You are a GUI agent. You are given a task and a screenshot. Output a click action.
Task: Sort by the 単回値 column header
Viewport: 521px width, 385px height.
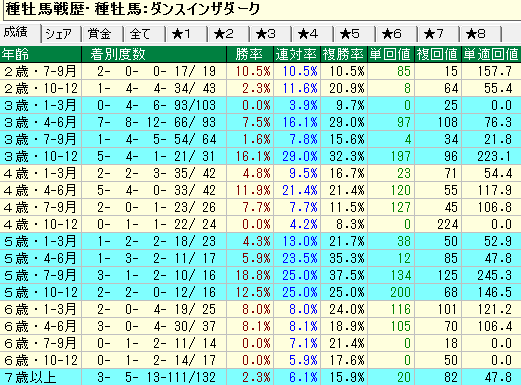pyautogui.click(x=391, y=54)
